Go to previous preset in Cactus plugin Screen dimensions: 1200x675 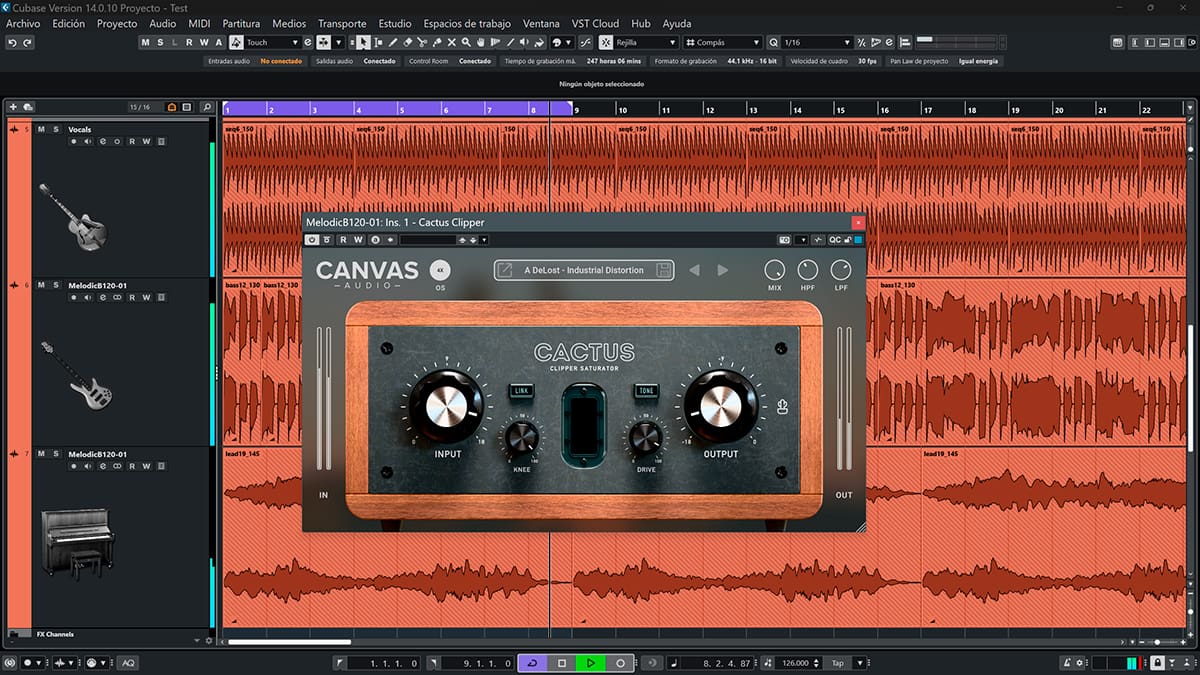click(695, 270)
